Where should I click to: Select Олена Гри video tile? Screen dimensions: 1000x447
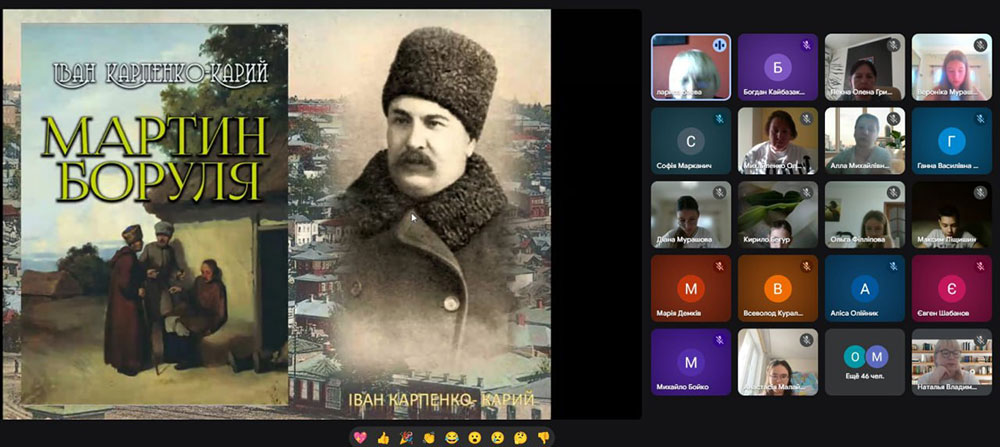pos(865,67)
